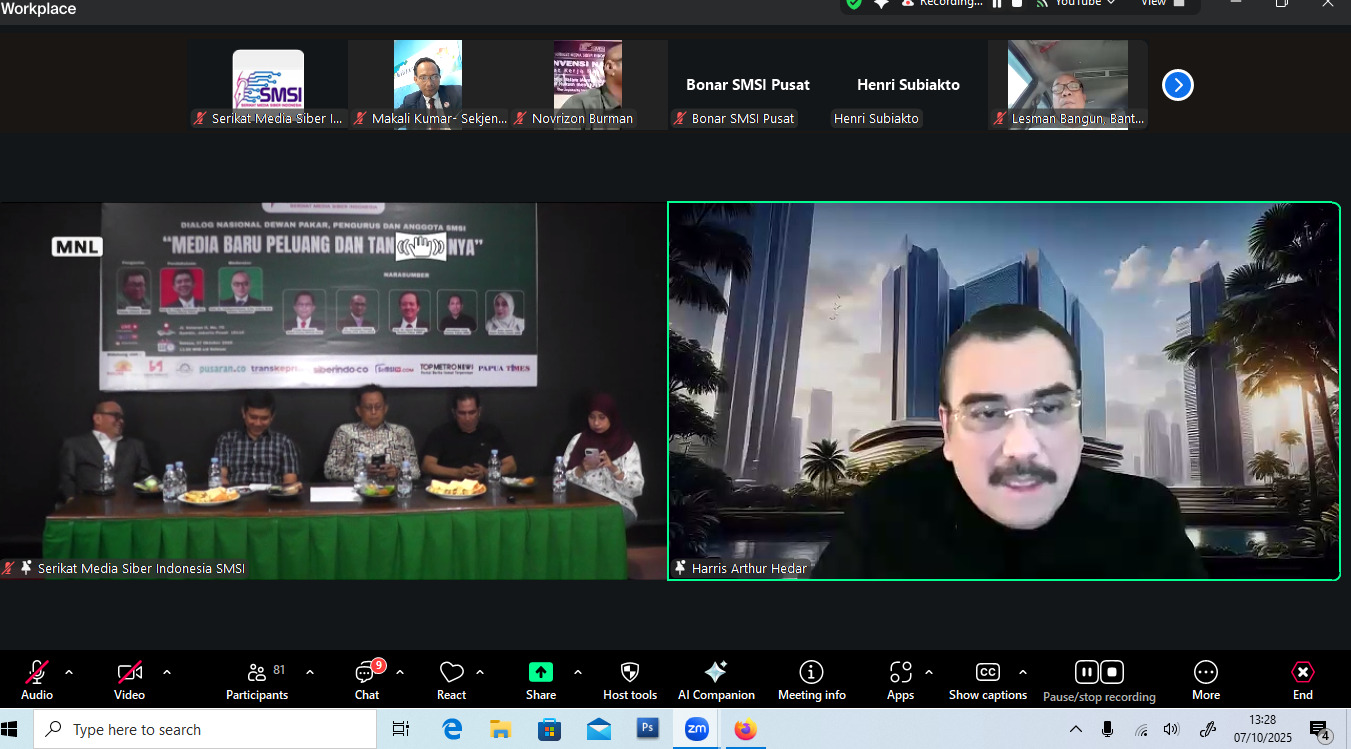Image resolution: width=1351 pixels, height=749 pixels.
Task: Click the Windows taskbar search box
Action: point(205,730)
